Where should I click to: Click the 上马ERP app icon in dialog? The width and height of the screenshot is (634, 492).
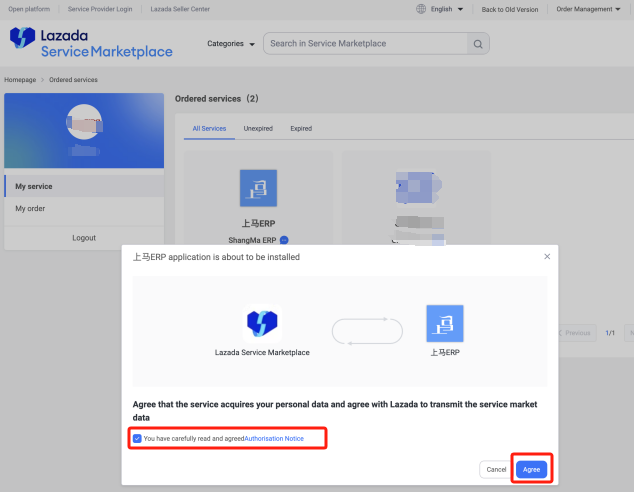pos(445,323)
